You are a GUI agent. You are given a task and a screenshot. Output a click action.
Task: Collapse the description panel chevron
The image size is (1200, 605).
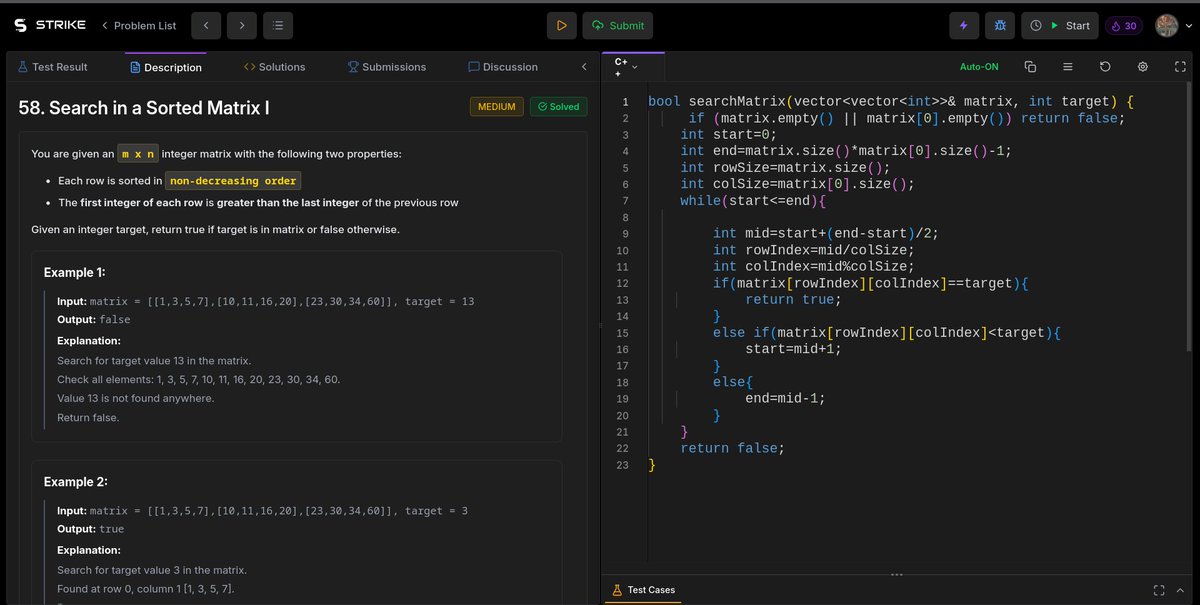(584, 67)
